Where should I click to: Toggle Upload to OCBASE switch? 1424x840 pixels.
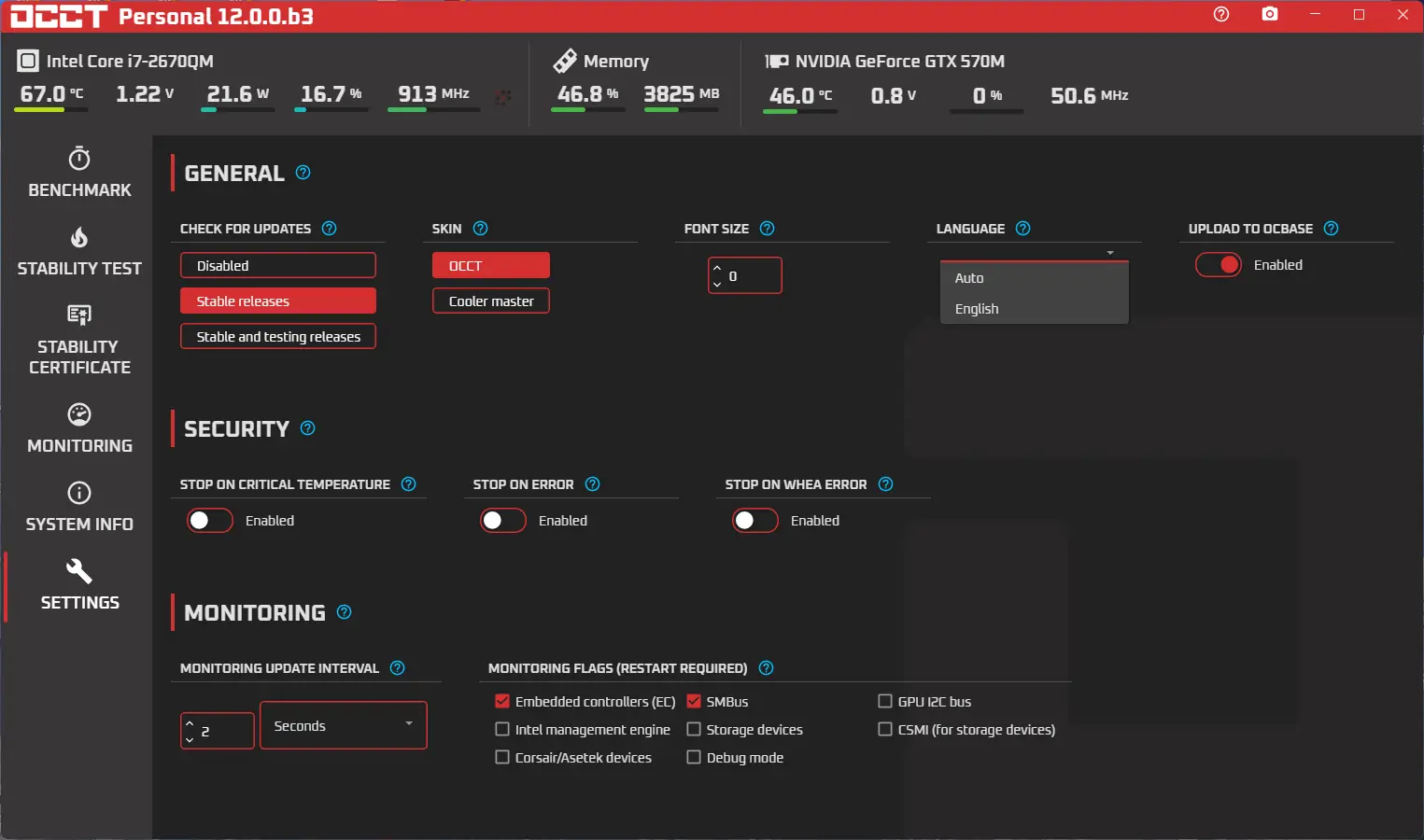coord(1219,265)
